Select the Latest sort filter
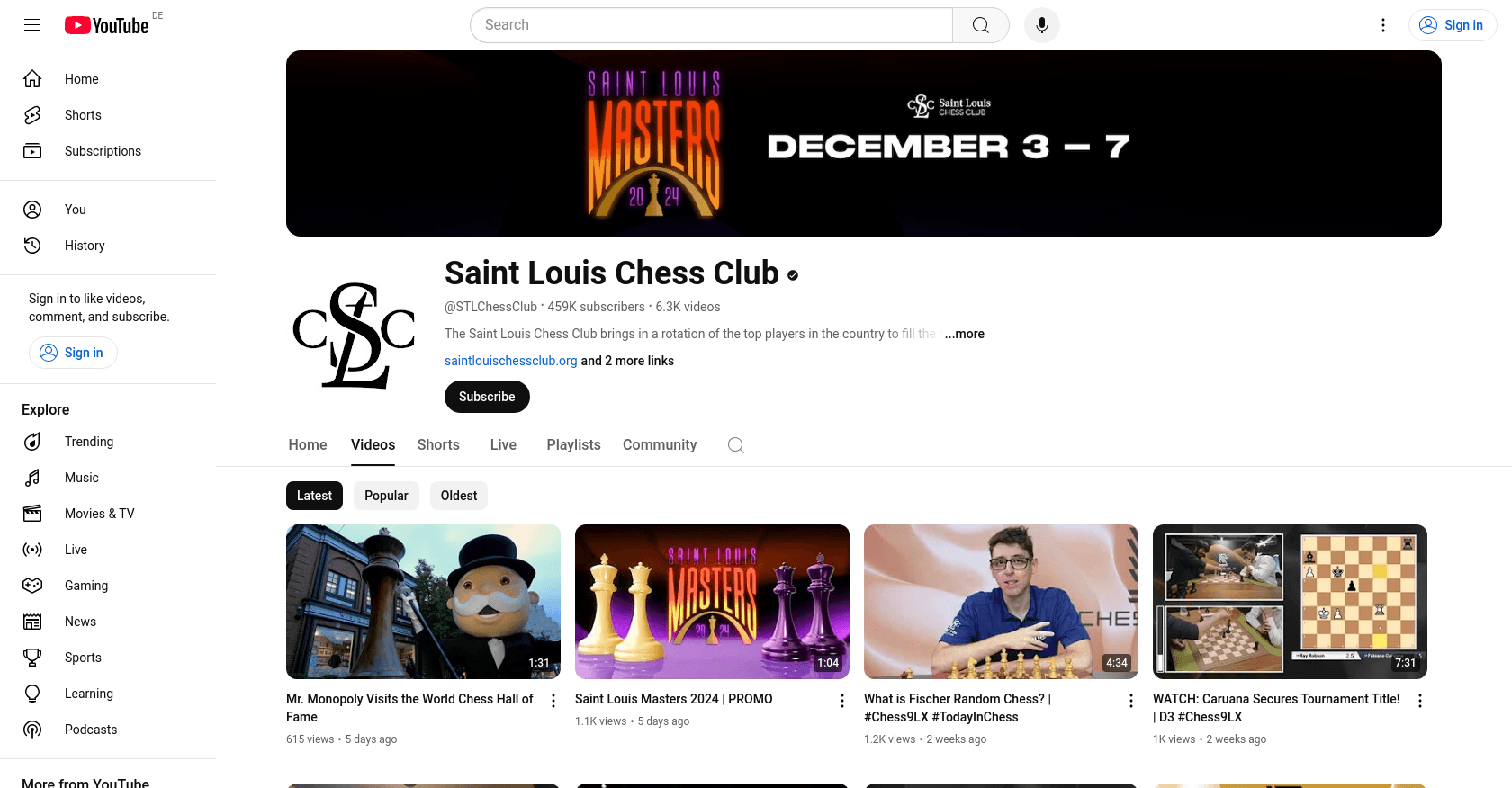 [x=314, y=496]
